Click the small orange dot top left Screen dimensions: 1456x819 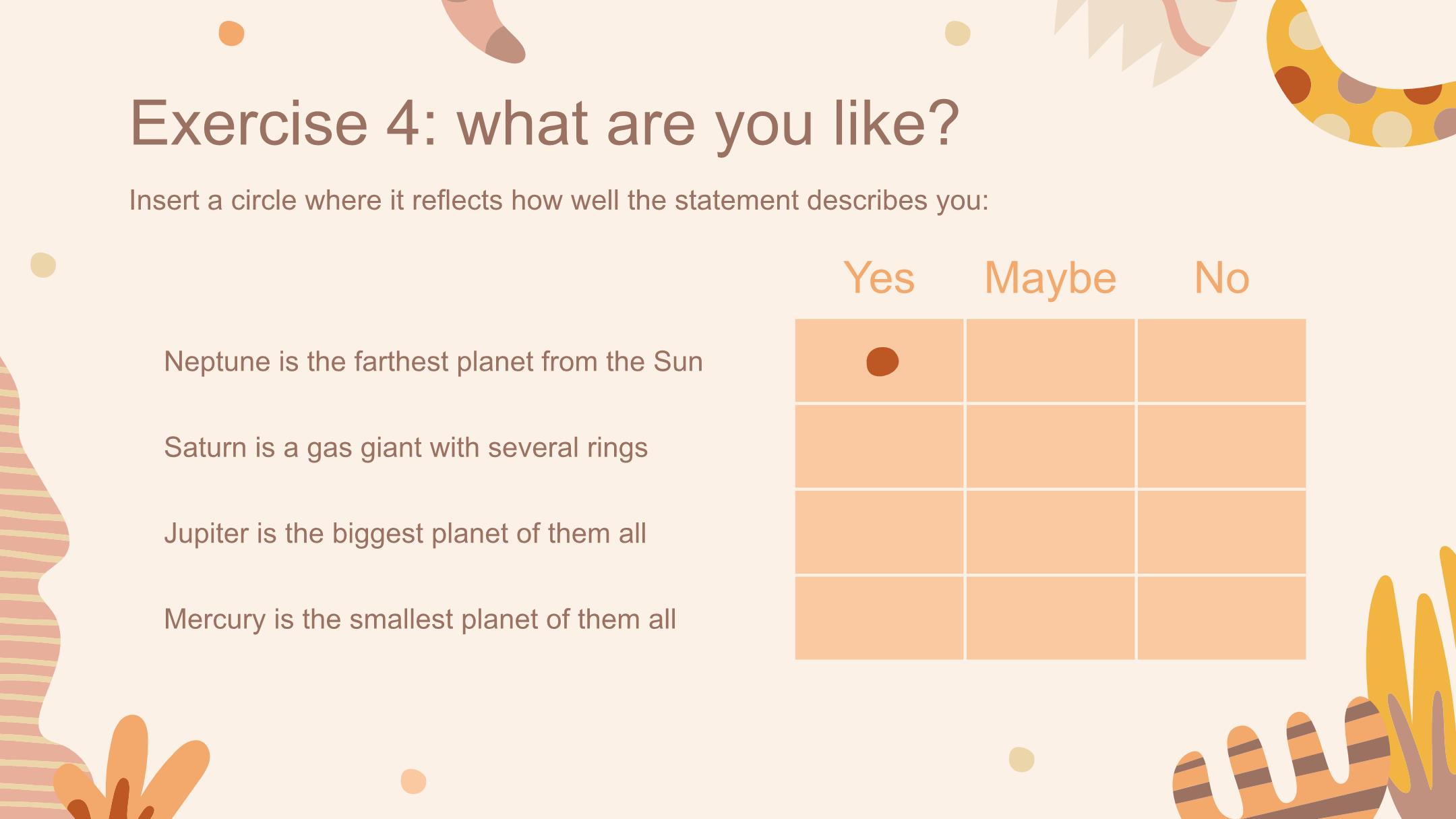click(231, 33)
